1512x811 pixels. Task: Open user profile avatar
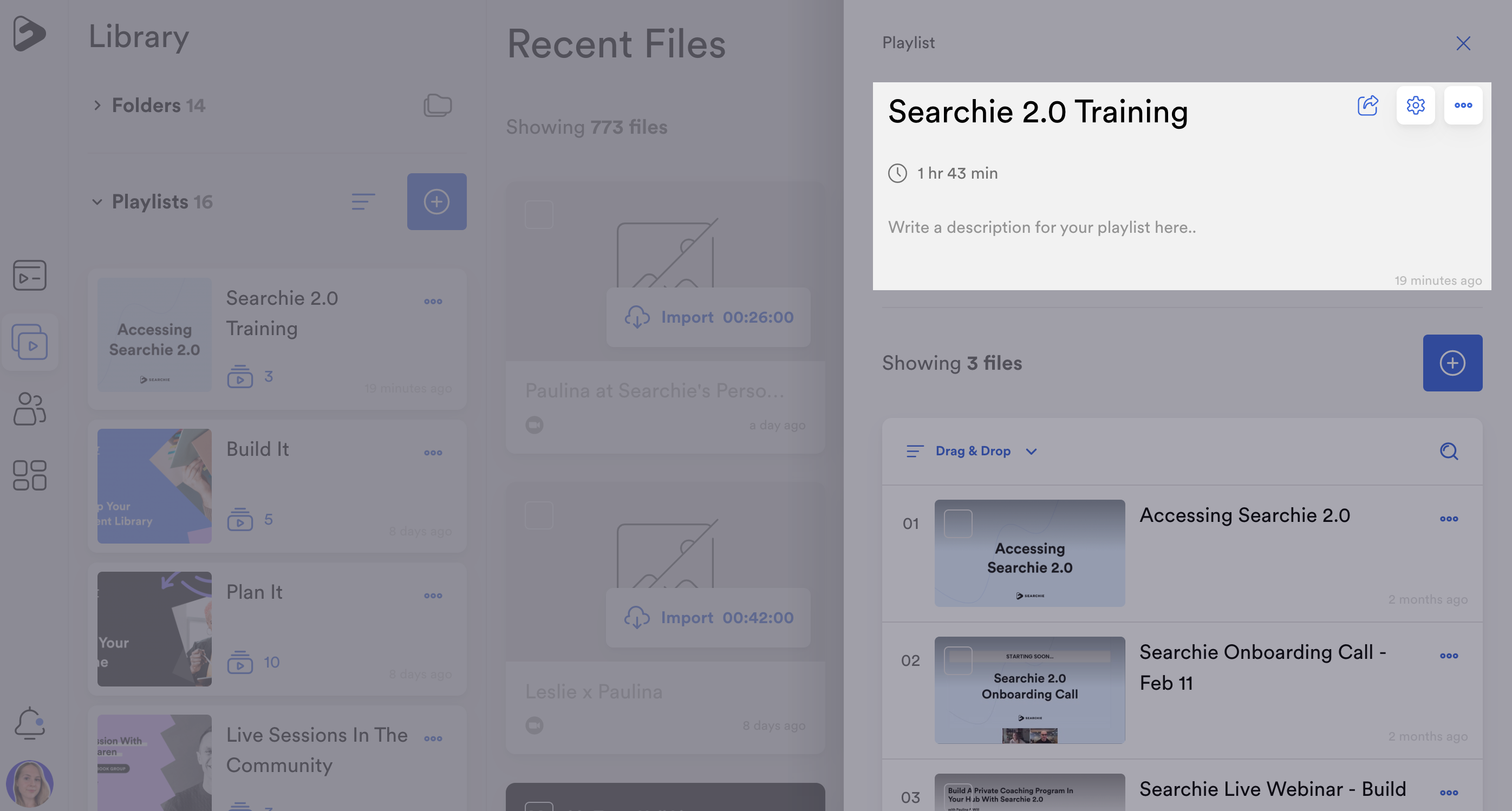(29, 784)
